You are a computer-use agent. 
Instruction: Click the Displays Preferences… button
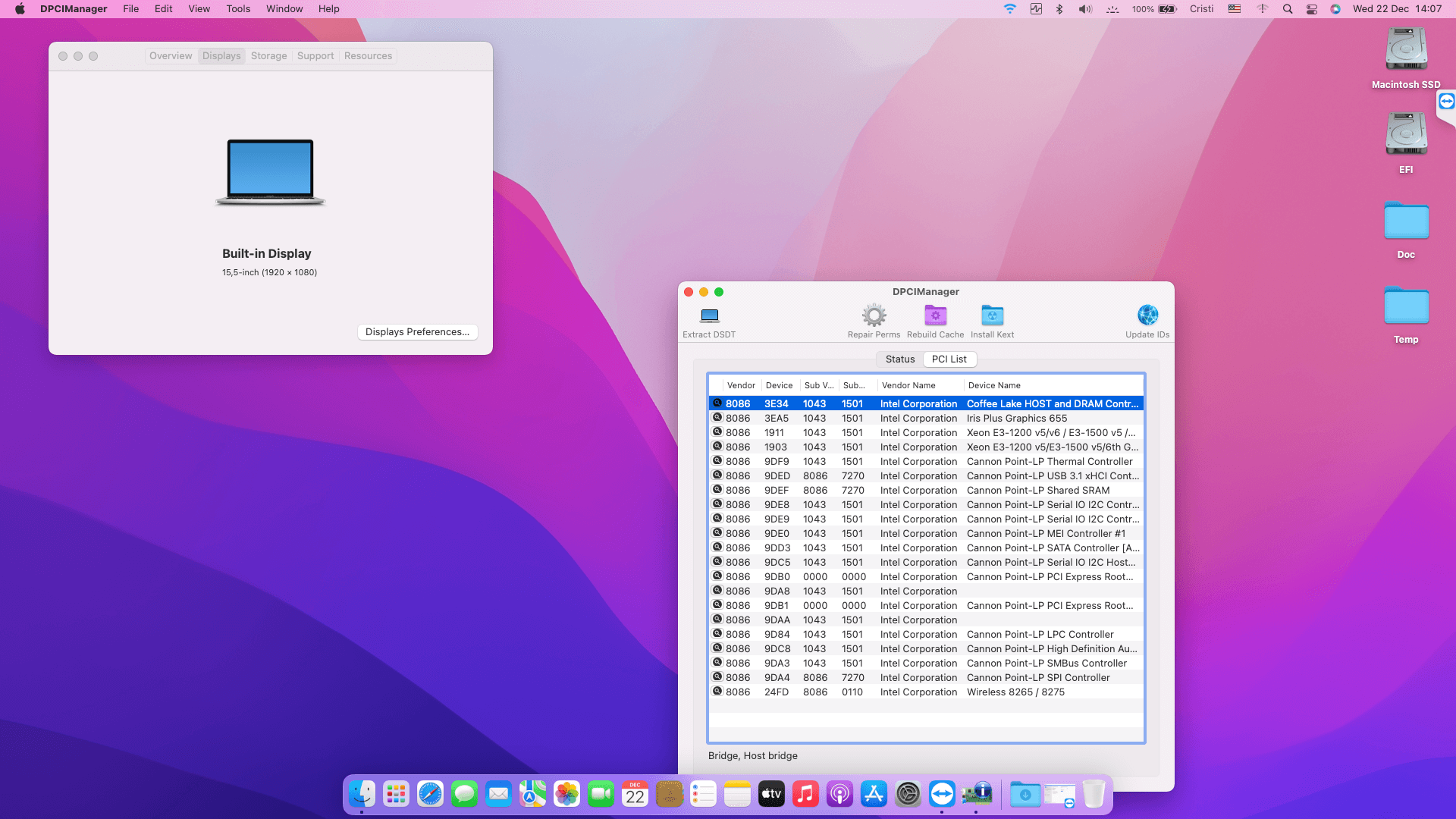417,332
